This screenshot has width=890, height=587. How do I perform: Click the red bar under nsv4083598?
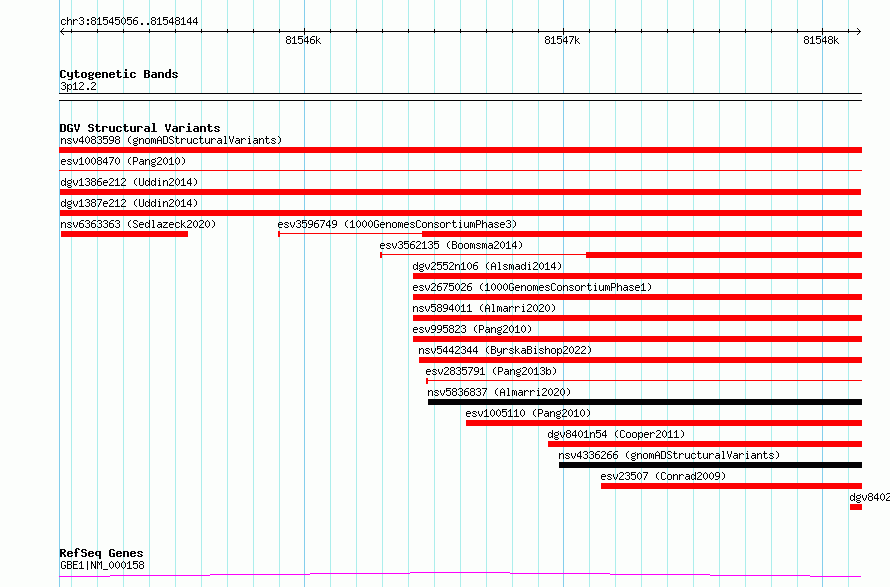click(x=460, y=150)
